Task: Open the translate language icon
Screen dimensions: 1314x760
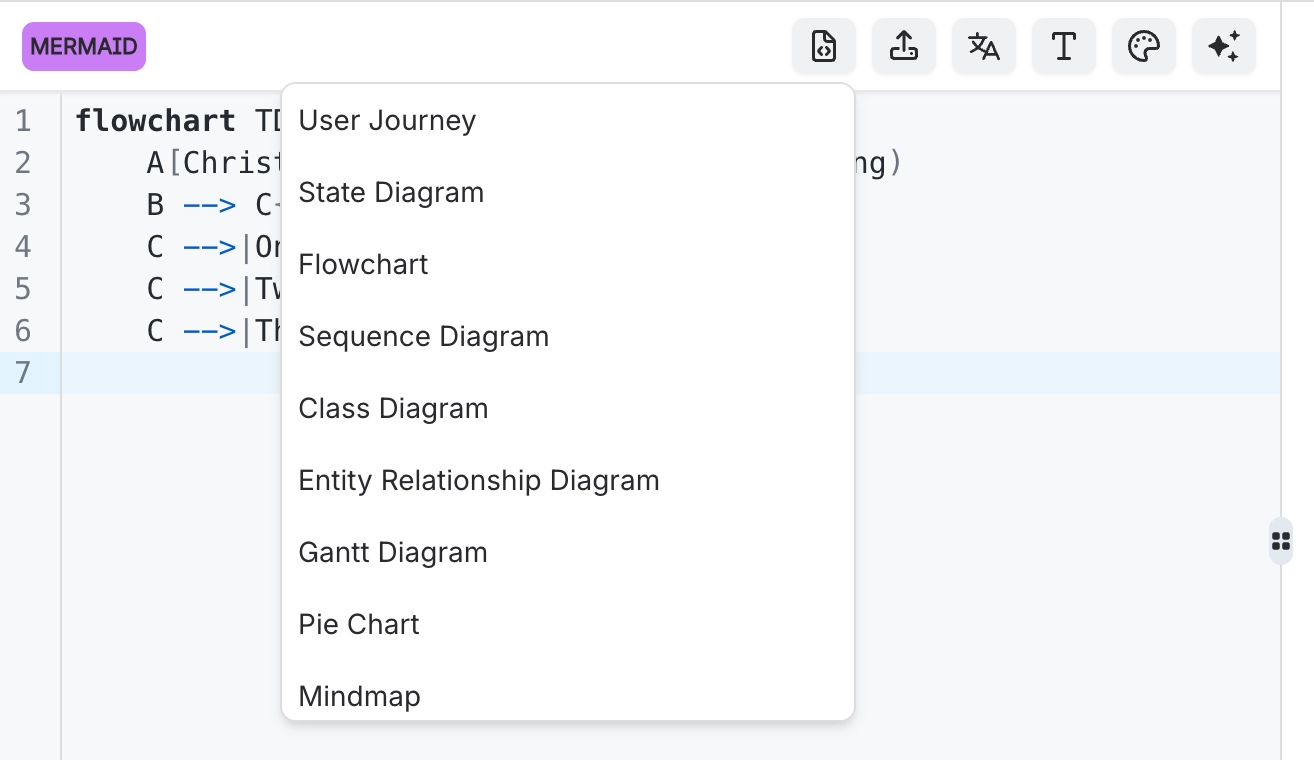Action: pos(983,46)
